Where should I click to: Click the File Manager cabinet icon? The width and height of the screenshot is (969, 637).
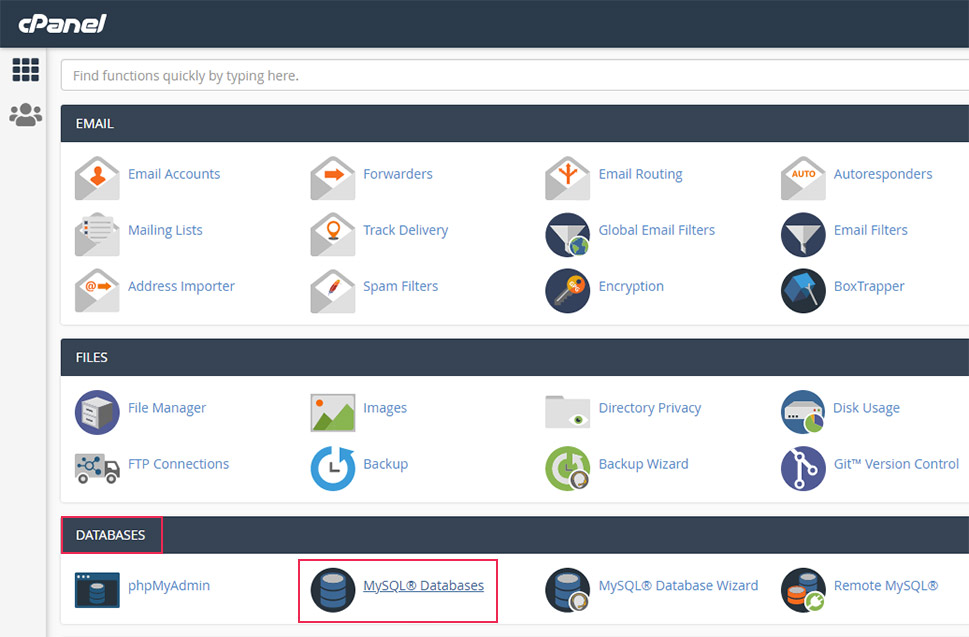pos(97,412)
